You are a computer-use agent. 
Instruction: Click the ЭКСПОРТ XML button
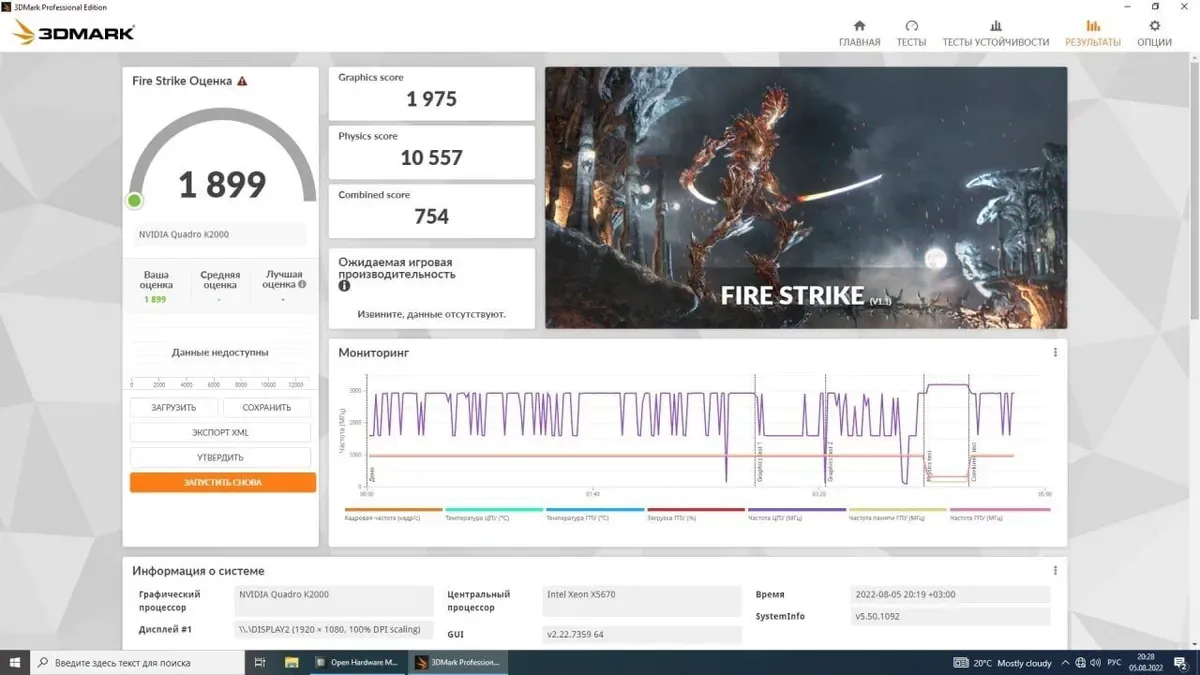point(220,433)
